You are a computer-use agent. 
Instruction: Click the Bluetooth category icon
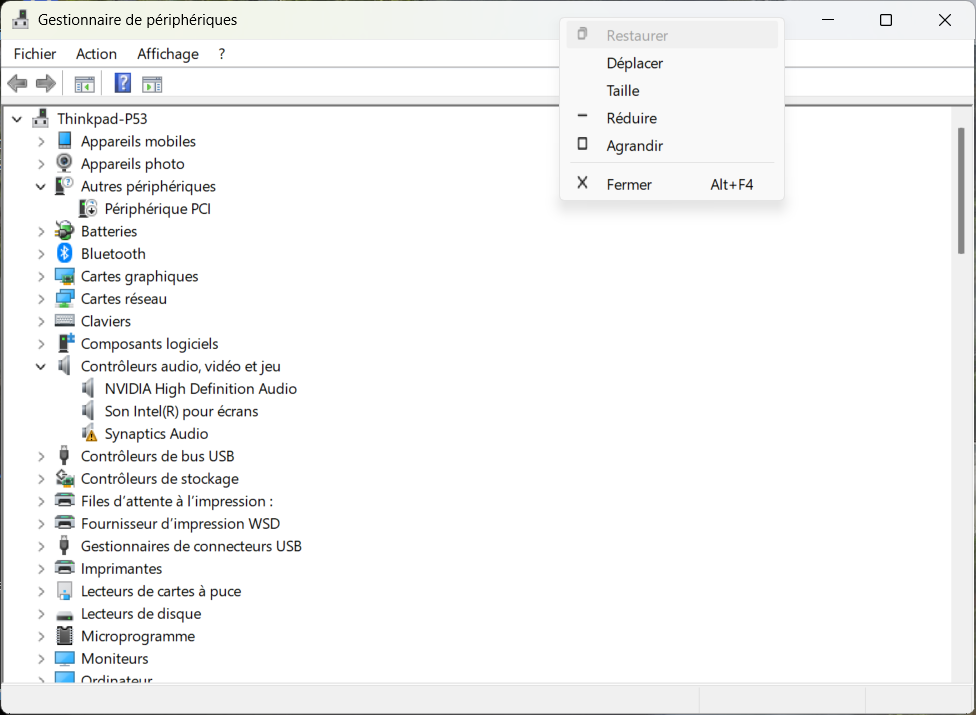pyautogui.click(x=65, y=253)
